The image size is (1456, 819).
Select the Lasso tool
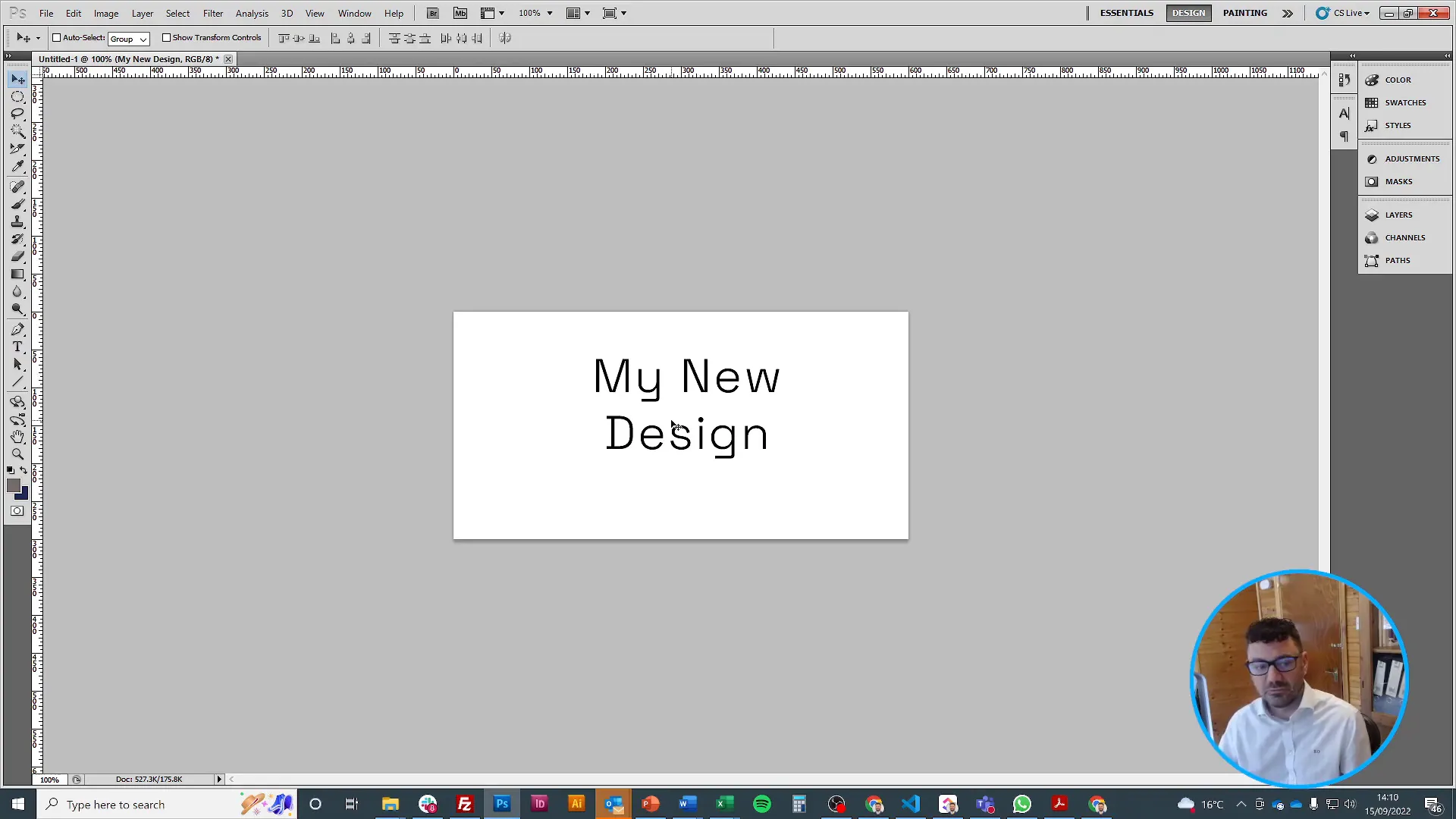tap(17, 114)
